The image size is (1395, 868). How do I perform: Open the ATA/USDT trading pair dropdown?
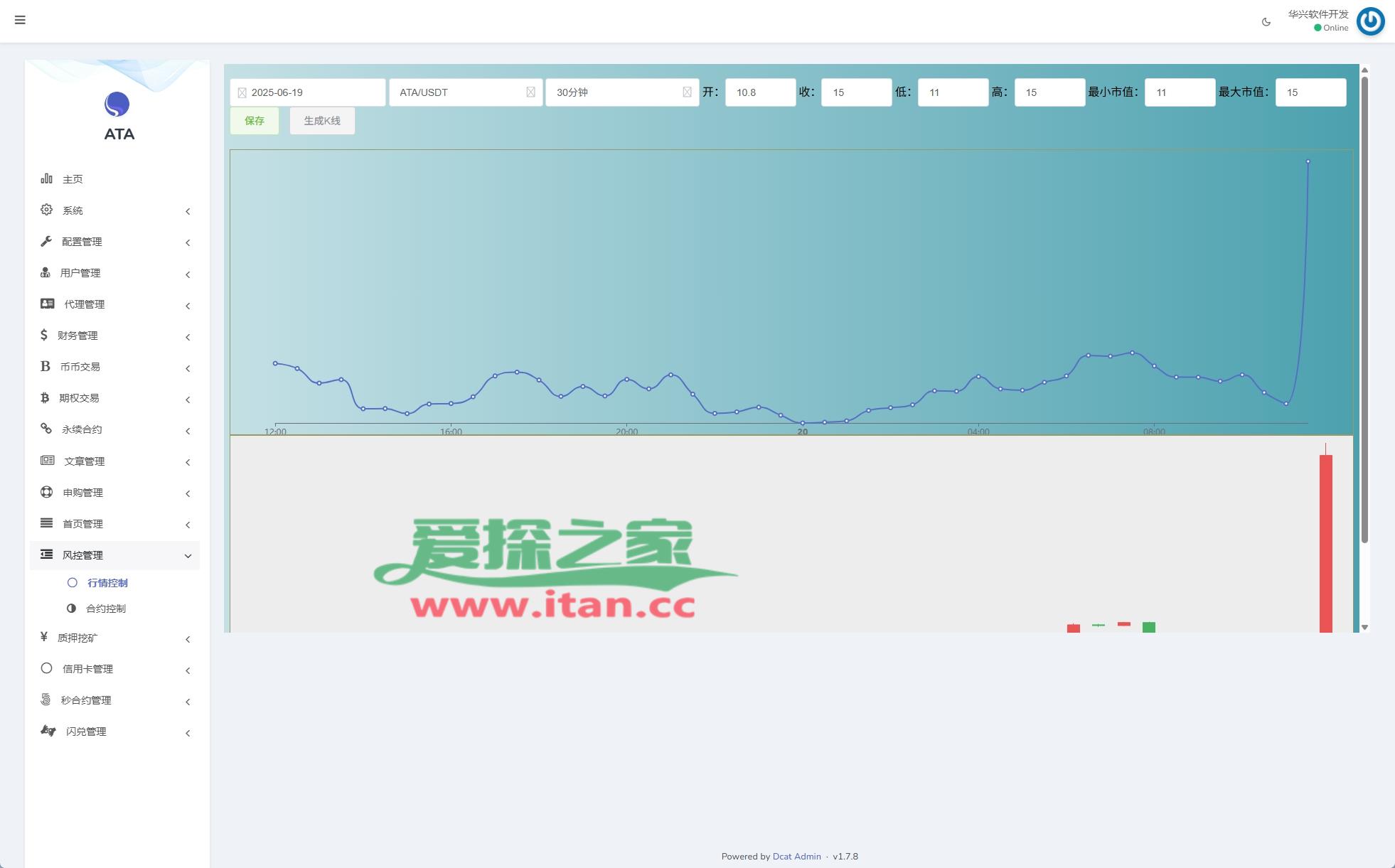coord(466,92)
